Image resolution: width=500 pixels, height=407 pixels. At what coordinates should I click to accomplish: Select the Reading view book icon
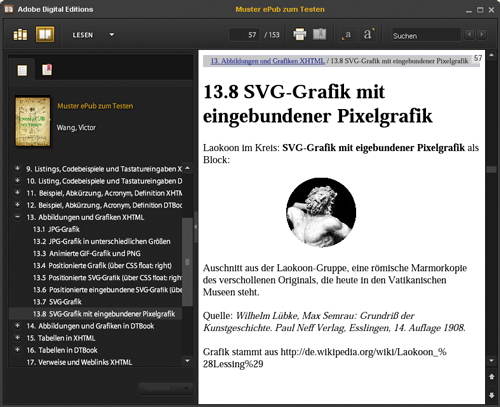click(45, 34)
